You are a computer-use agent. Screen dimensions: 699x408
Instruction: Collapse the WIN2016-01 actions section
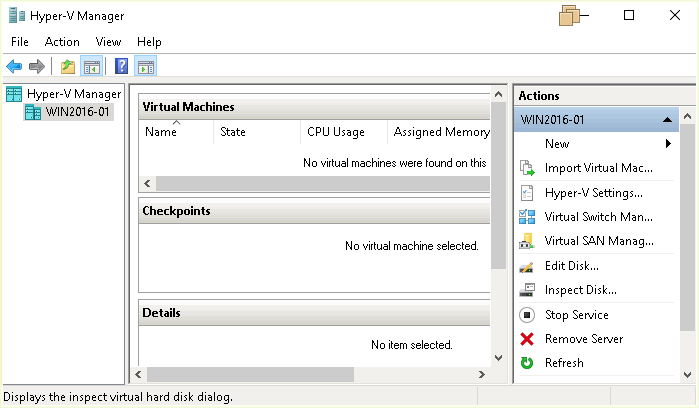(x=667, y=120)
